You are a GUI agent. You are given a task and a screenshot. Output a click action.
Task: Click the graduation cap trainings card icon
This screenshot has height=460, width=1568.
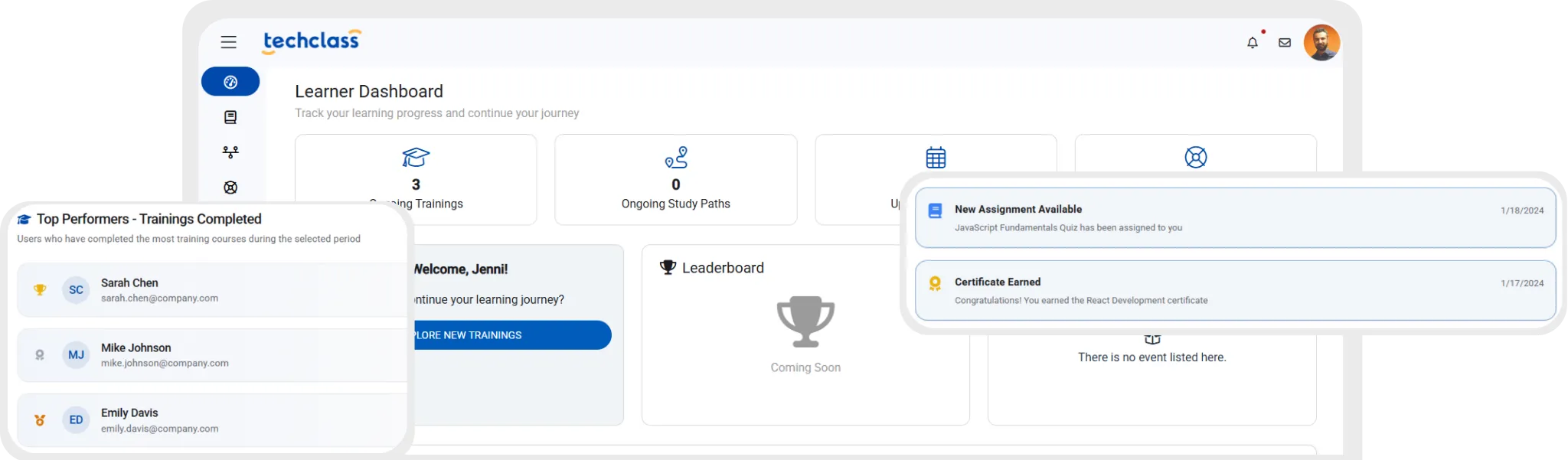(416, 158)
